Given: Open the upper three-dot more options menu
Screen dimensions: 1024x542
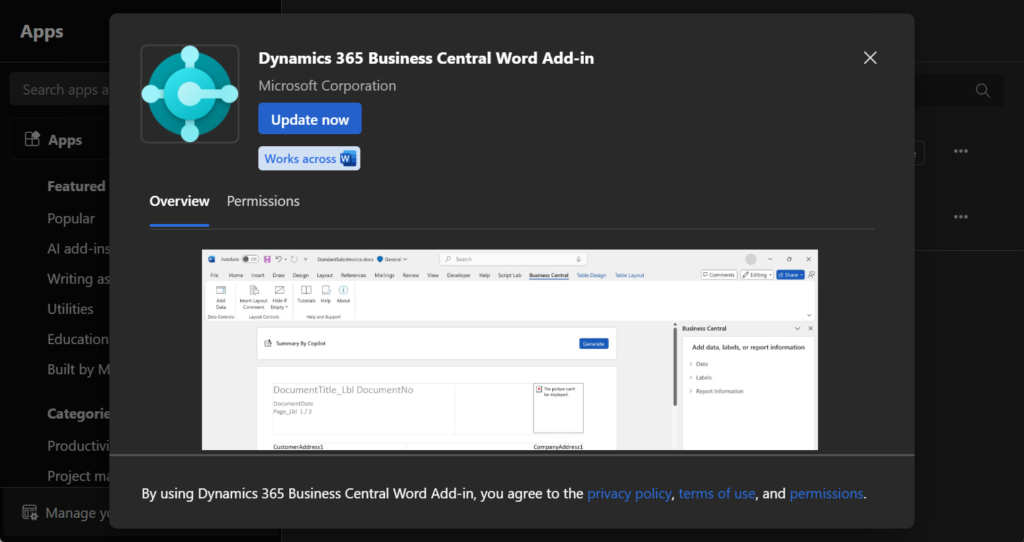Looking at the screenshot, I should (960, 152).
